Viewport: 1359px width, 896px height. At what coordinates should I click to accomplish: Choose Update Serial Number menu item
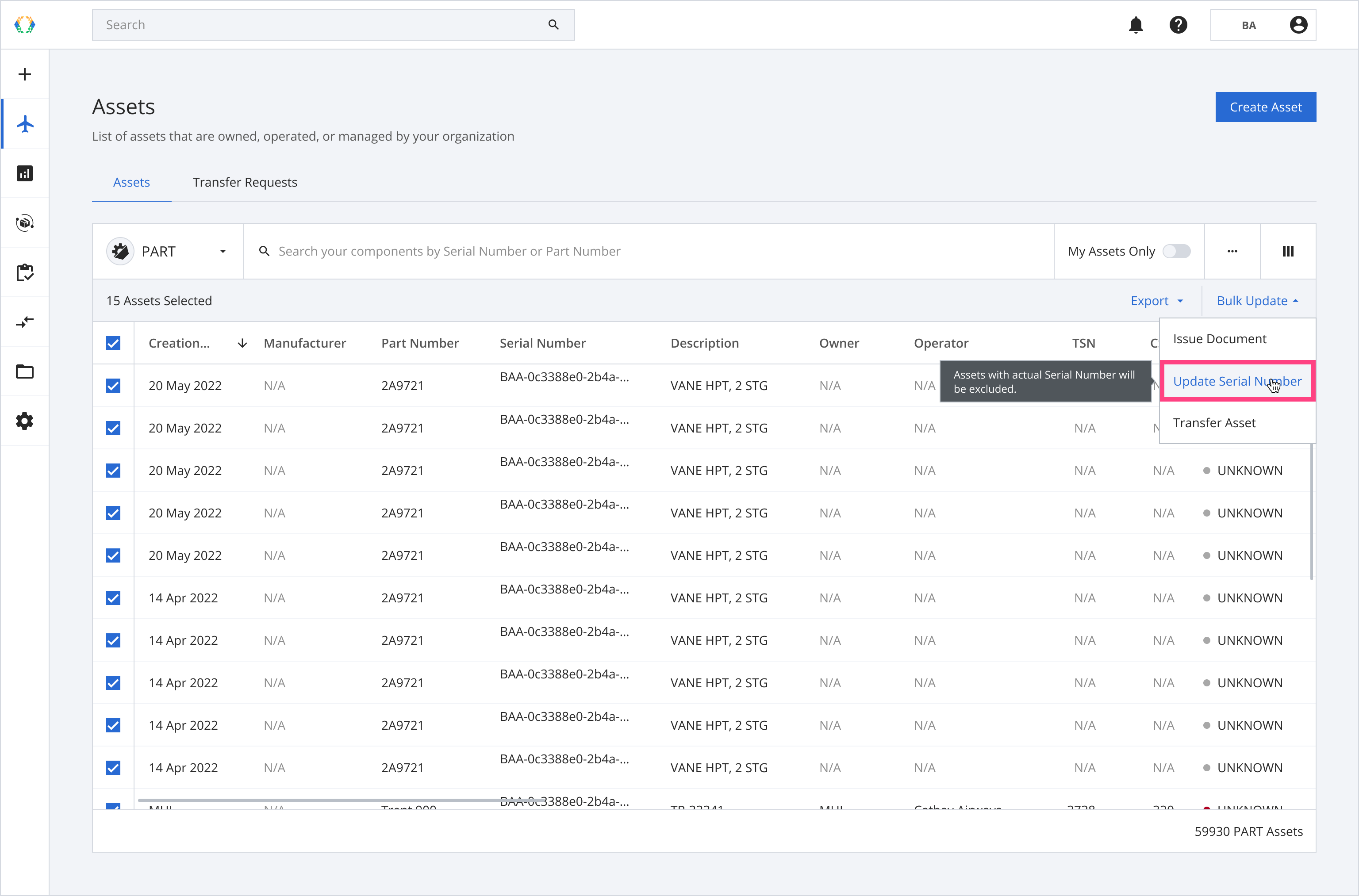pyautogui.click(x=1237, y=381)
